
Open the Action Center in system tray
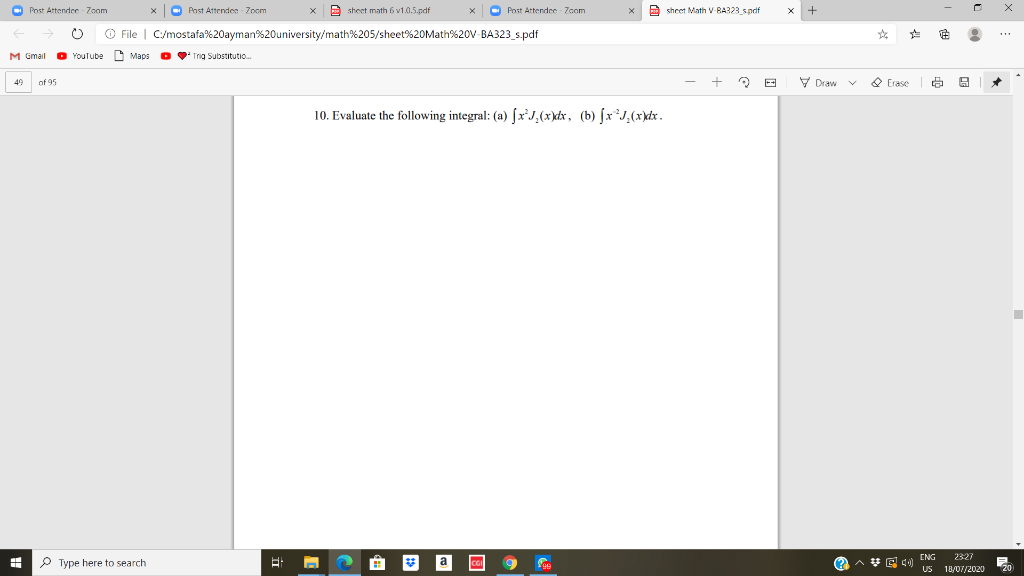[x=1005, y=562]
